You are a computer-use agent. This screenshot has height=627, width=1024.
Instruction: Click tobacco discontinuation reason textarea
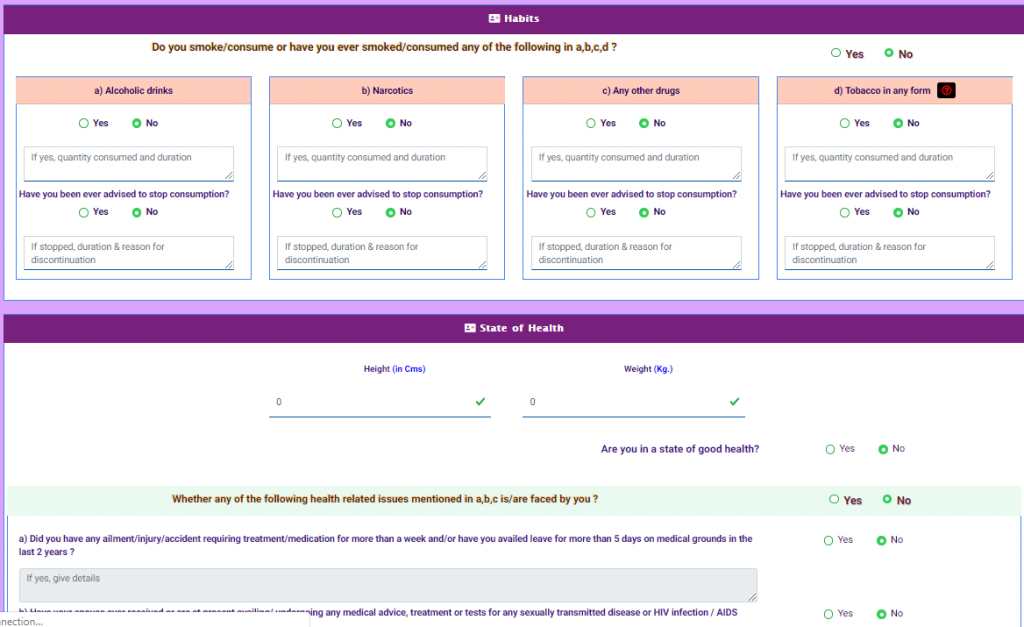coord(889,253)
